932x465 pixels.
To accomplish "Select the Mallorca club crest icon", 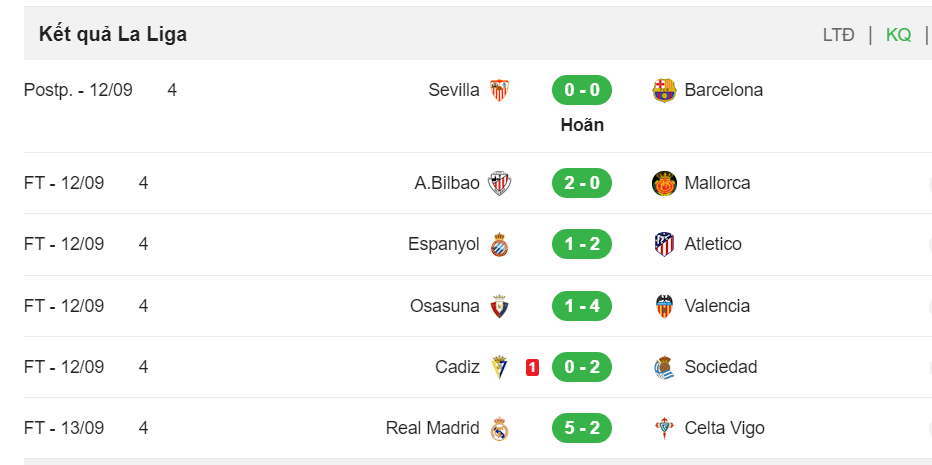I will 664,183.
